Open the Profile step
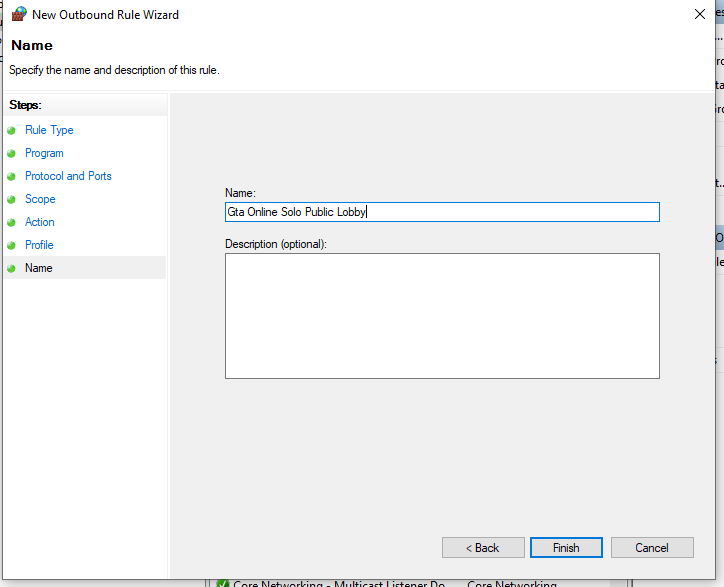This screenshot has height=587, width=724. pos(39,245)
